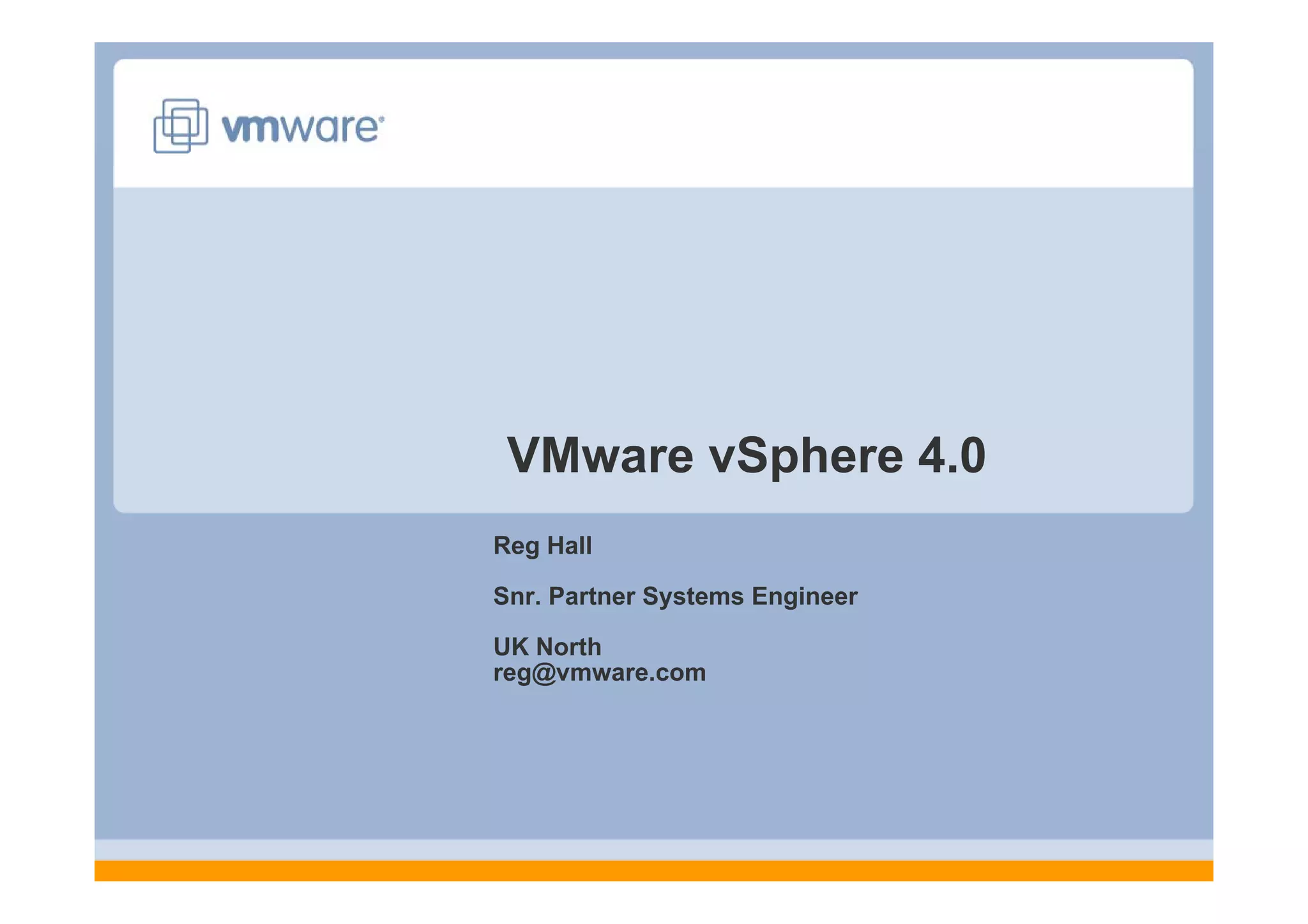The width and height of the screenshot is (1308, 924).
Task: Click the registered trademark symbol after vmware
Action: point(382,118)
